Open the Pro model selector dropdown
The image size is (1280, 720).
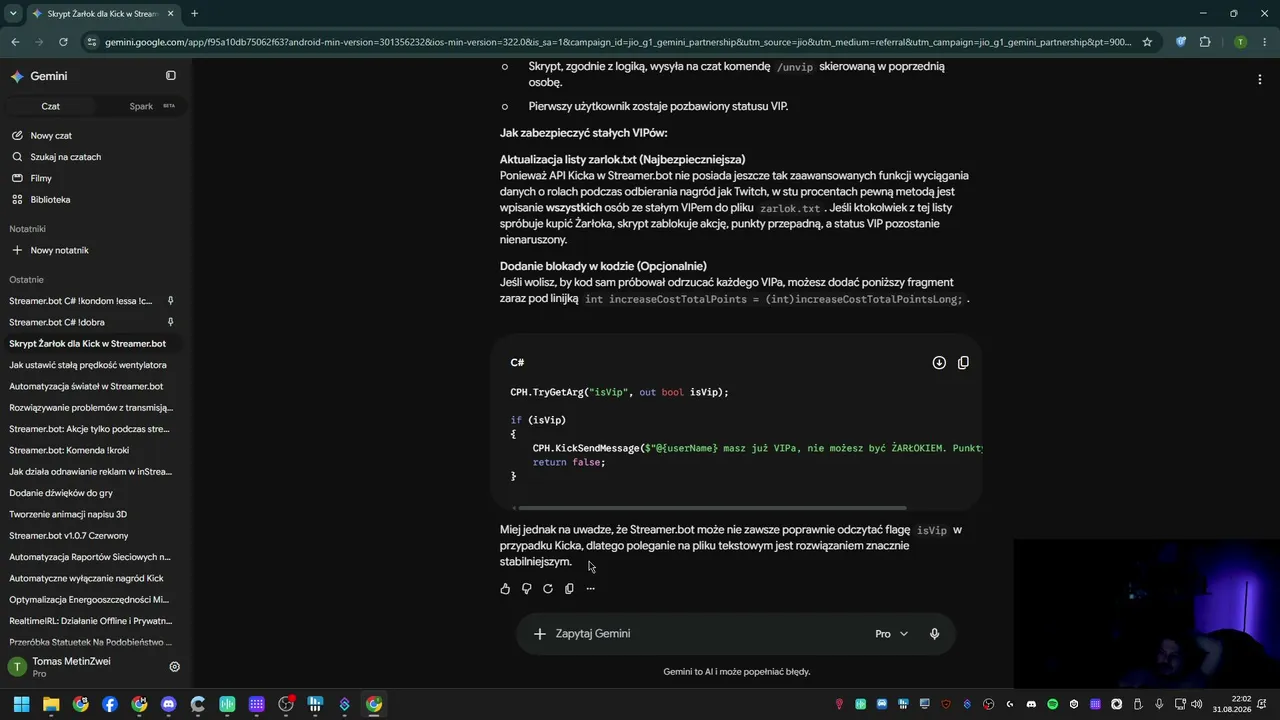point(891,634)
